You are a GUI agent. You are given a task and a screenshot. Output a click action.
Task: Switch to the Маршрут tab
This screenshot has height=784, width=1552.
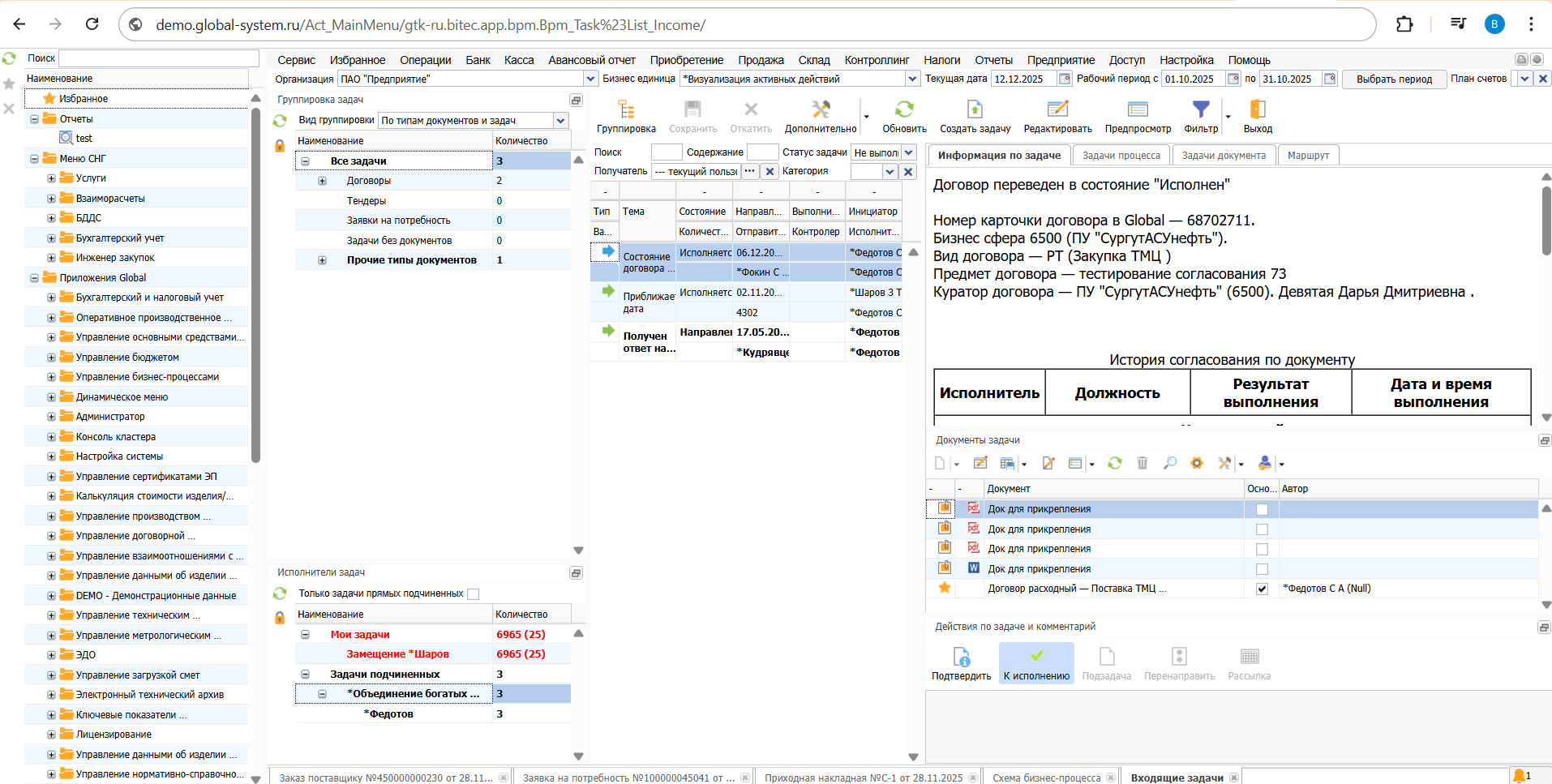click(1308, 156)
